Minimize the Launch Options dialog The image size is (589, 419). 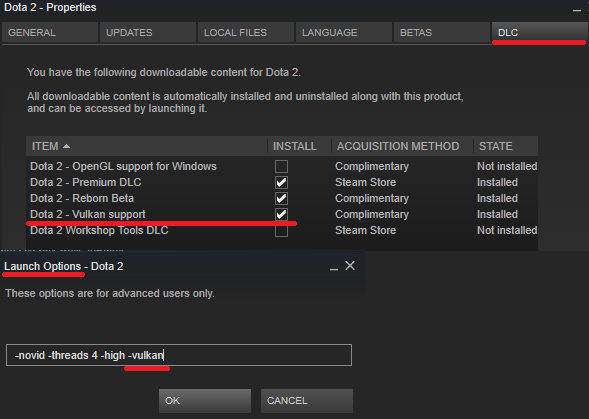[334, 268]
